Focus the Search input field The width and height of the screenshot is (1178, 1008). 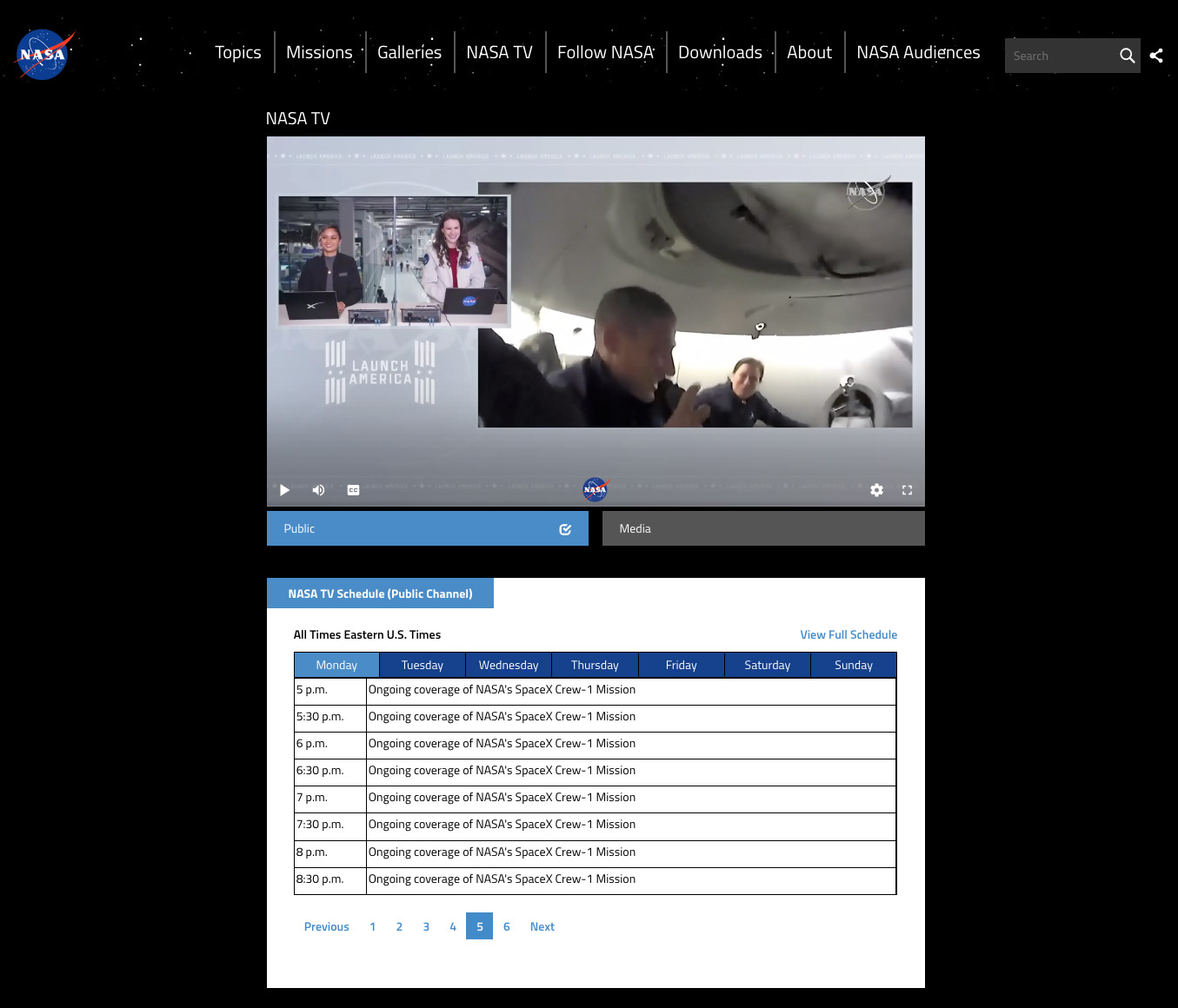coord(1061,56)
